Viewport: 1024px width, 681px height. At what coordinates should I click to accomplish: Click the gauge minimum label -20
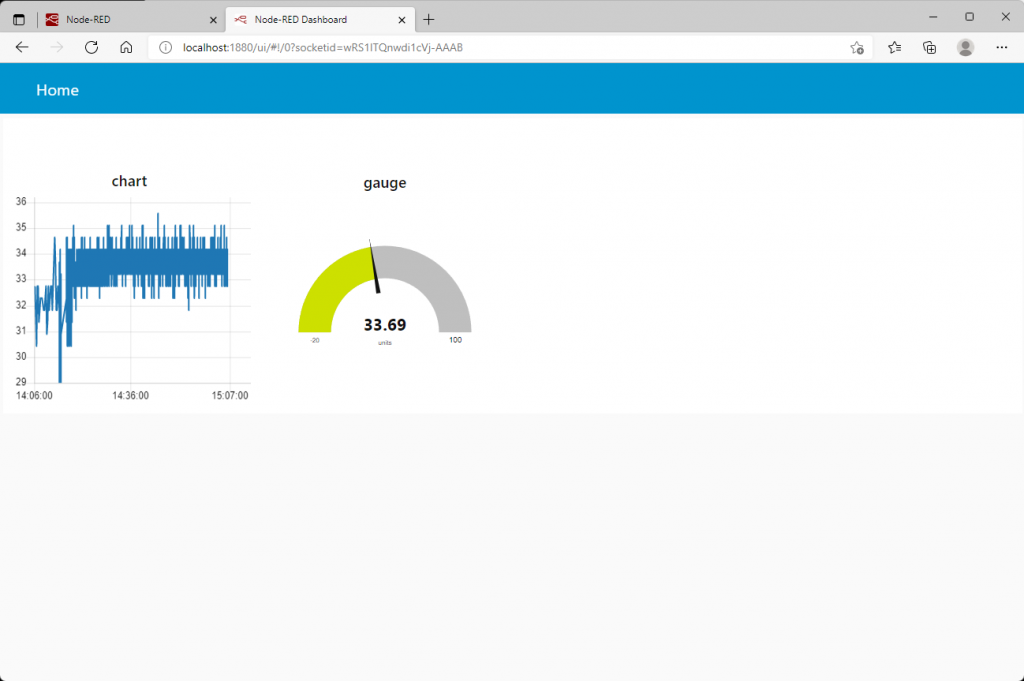pos(315,340)
